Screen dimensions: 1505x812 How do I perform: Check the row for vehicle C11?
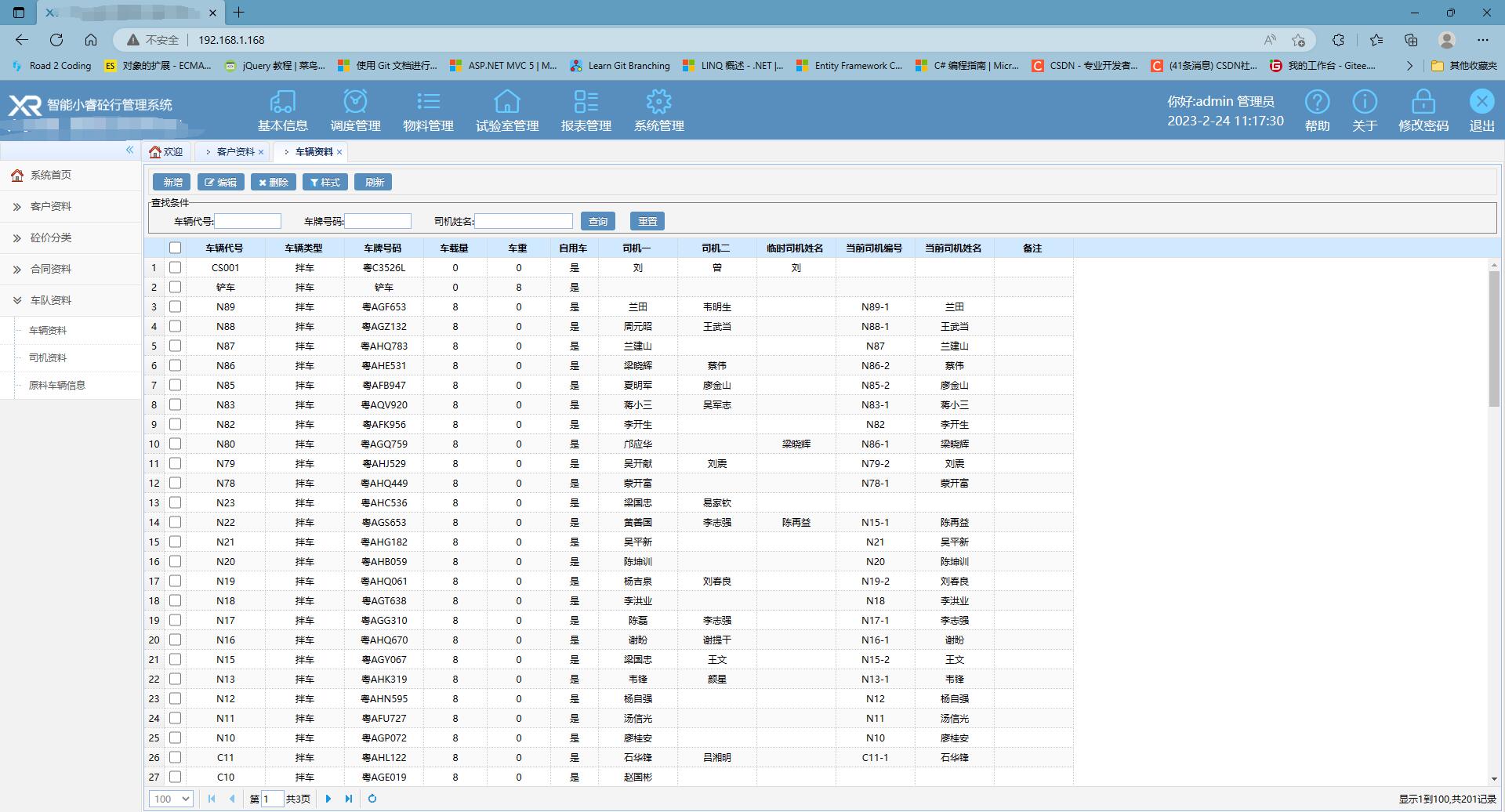coord(175,757)
